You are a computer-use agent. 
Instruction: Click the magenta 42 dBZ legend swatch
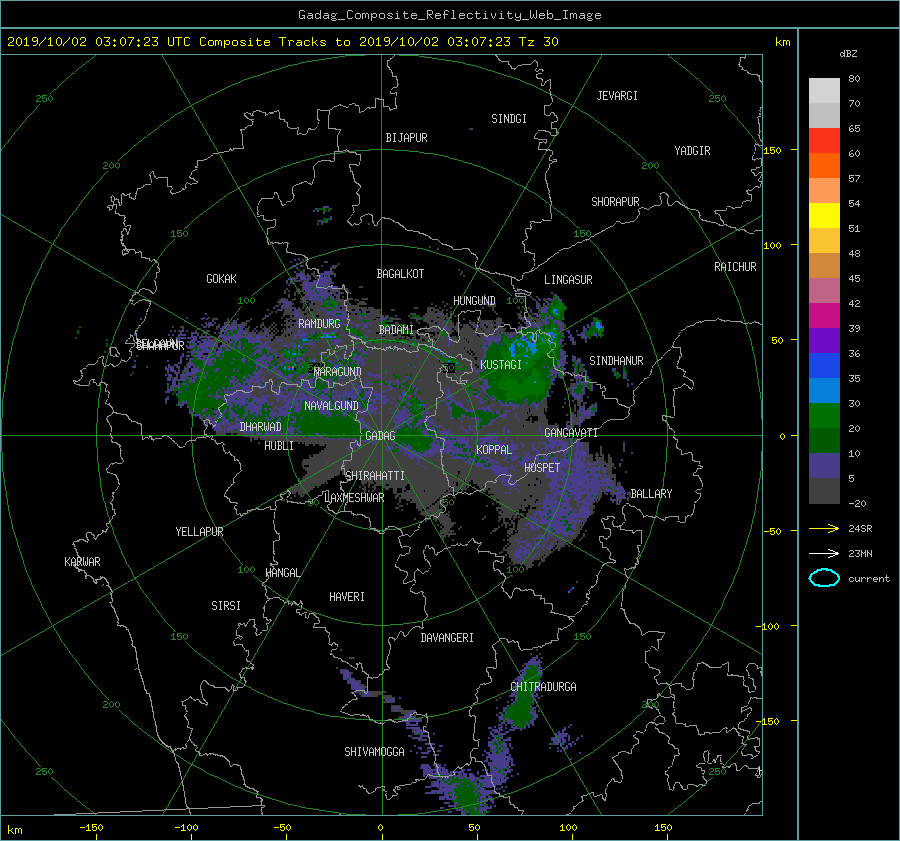point(824,315)
